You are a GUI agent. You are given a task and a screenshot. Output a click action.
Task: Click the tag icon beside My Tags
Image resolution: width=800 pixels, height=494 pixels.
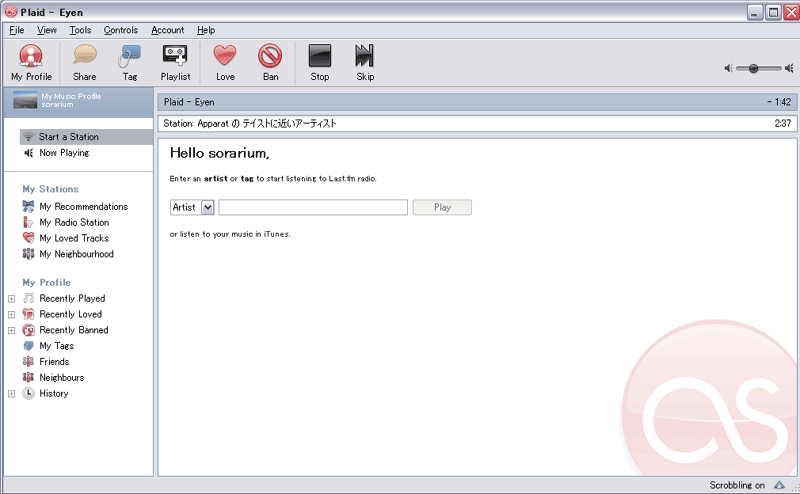click(x=28, y=345)
